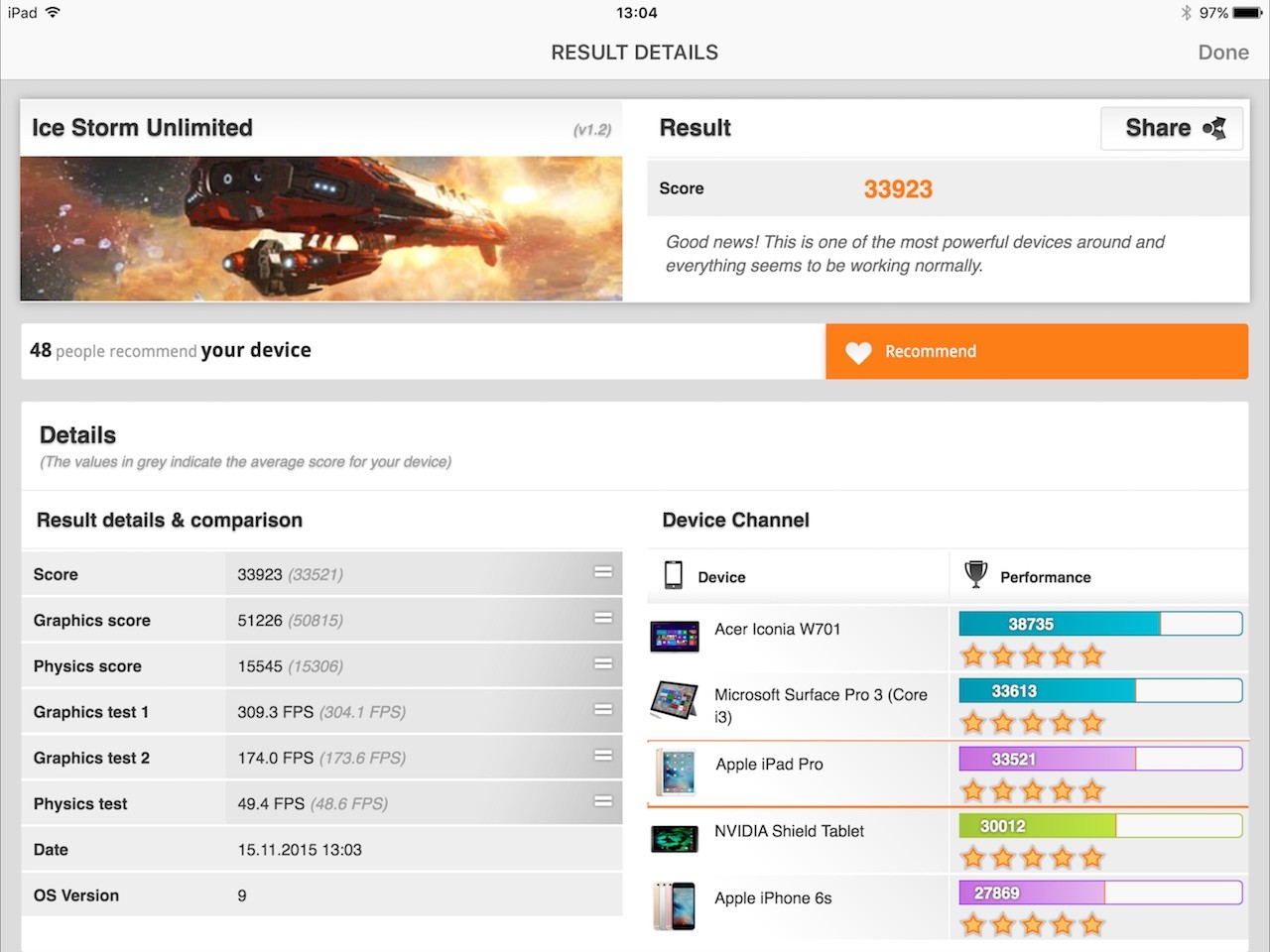Tap the Done button
This screenshot has height=952, width=1270.
1222,53
